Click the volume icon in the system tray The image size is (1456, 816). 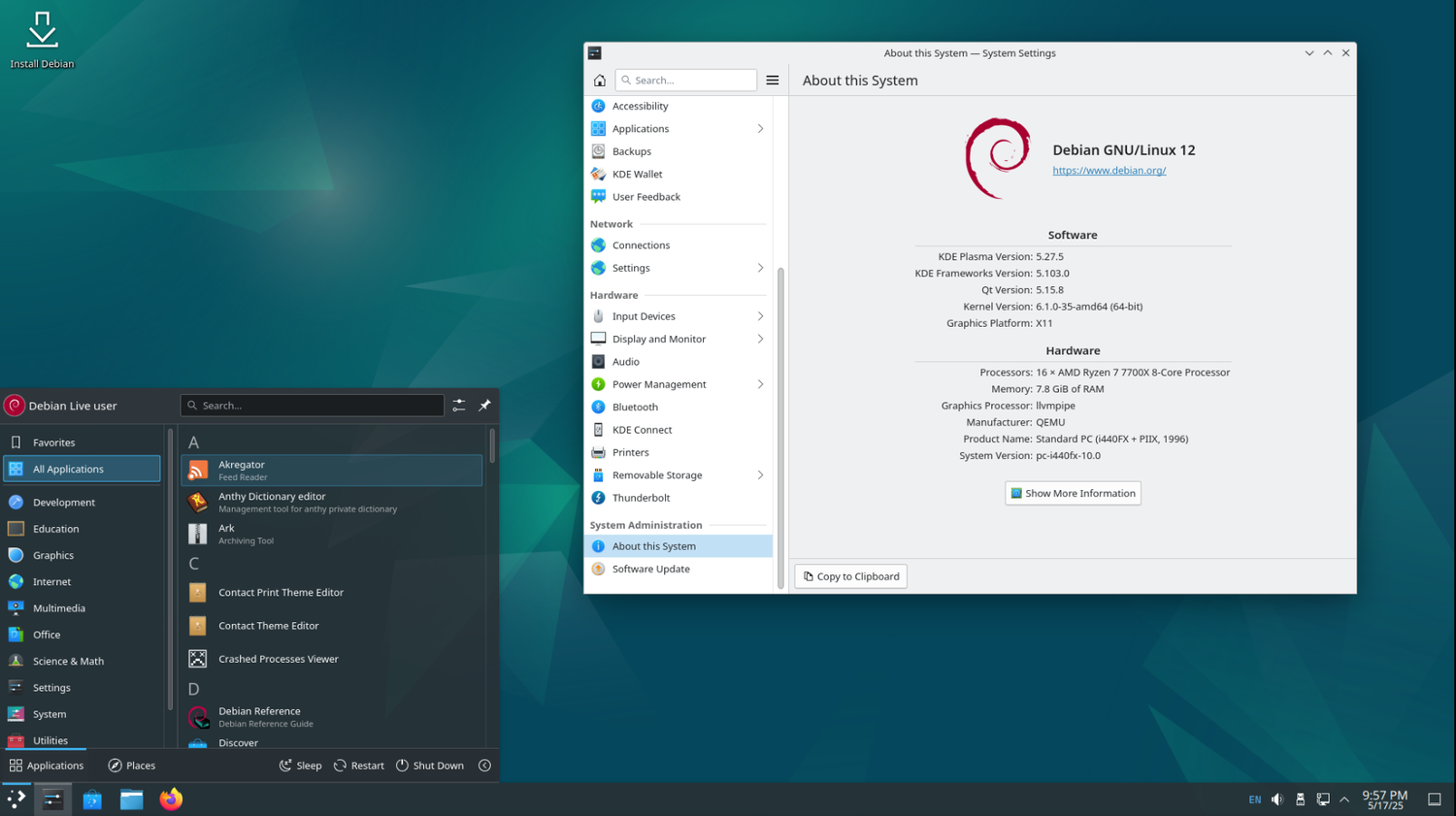(x=1277, y=800)
